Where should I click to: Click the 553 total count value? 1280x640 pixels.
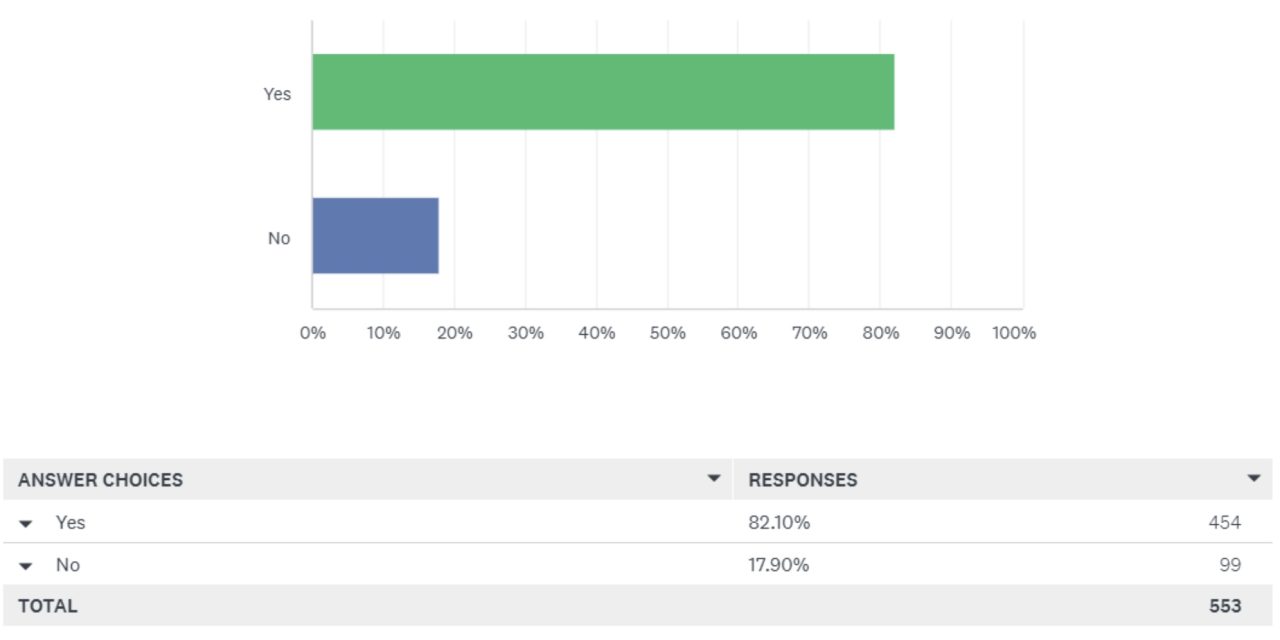(x=1224, y=606)
